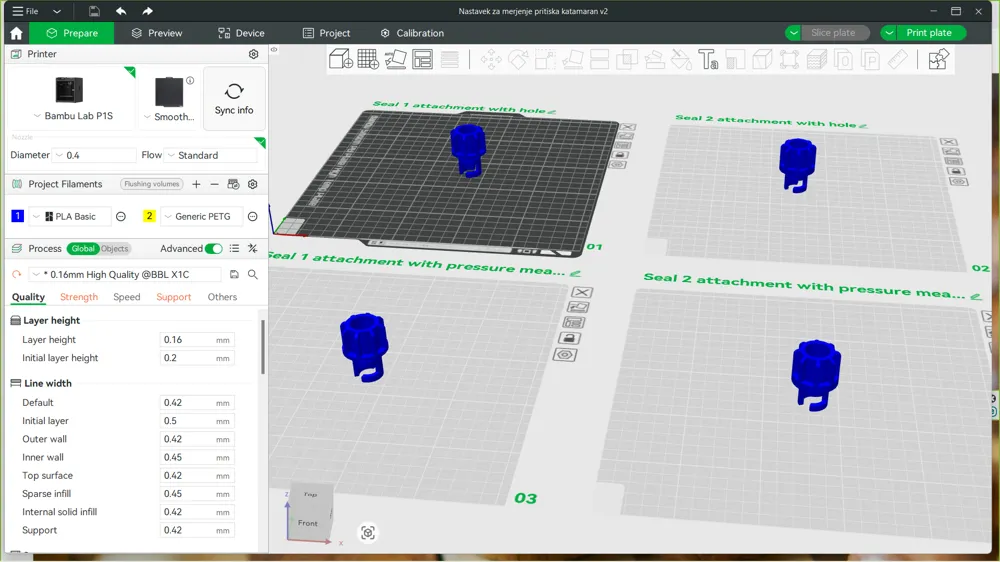The width and height of the screenshot is (1000, 562).
Task: Open the Support settings tab
Action: click(x=173, y=297)
